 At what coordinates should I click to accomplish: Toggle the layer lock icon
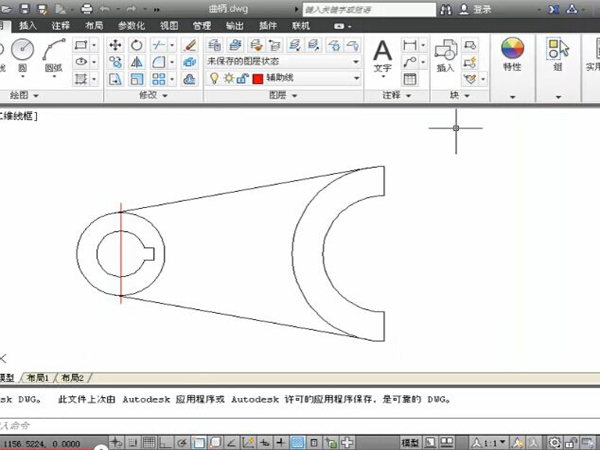click(241, 77)
